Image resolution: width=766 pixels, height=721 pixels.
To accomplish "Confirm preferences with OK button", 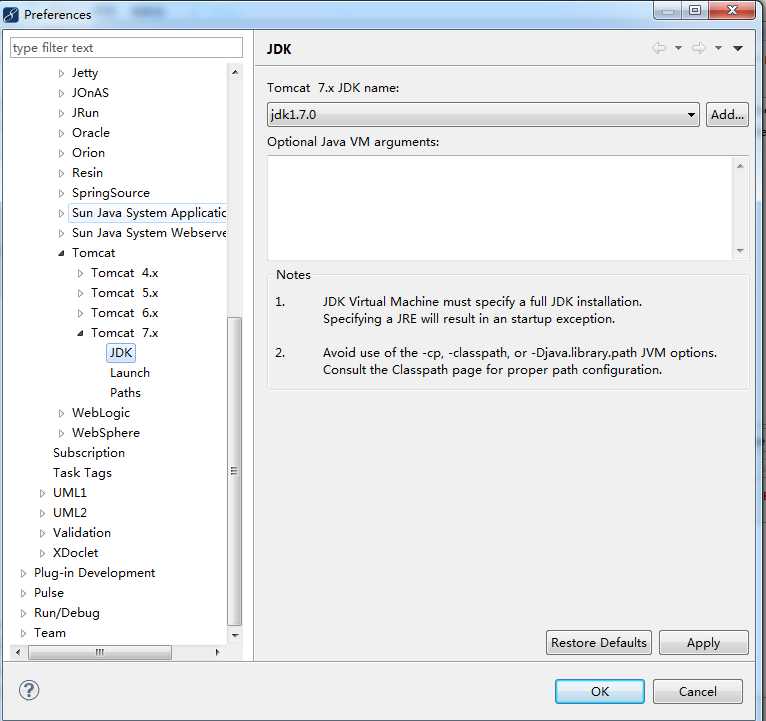I will click(599, 691).
